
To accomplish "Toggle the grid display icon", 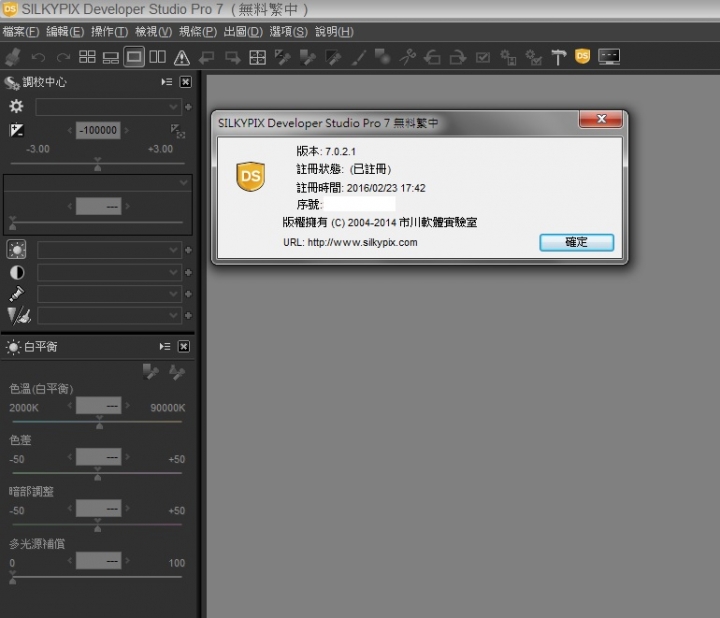I will [x=257, y=57].
